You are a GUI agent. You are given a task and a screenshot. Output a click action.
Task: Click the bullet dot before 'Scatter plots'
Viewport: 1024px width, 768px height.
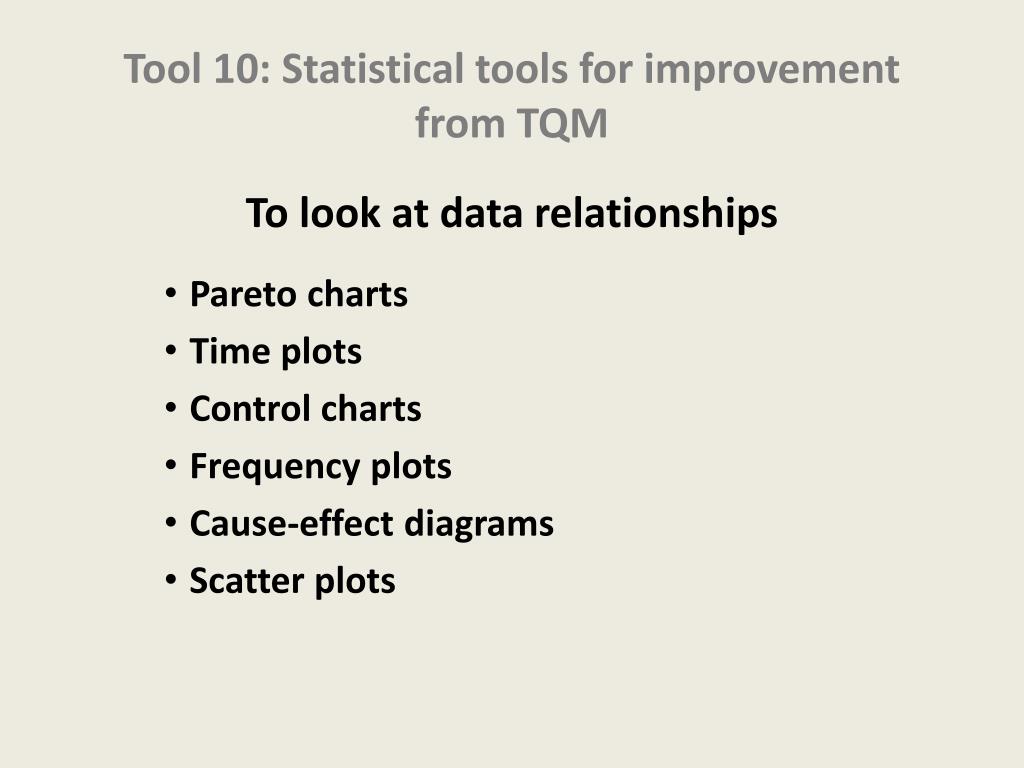pos(171,580)
